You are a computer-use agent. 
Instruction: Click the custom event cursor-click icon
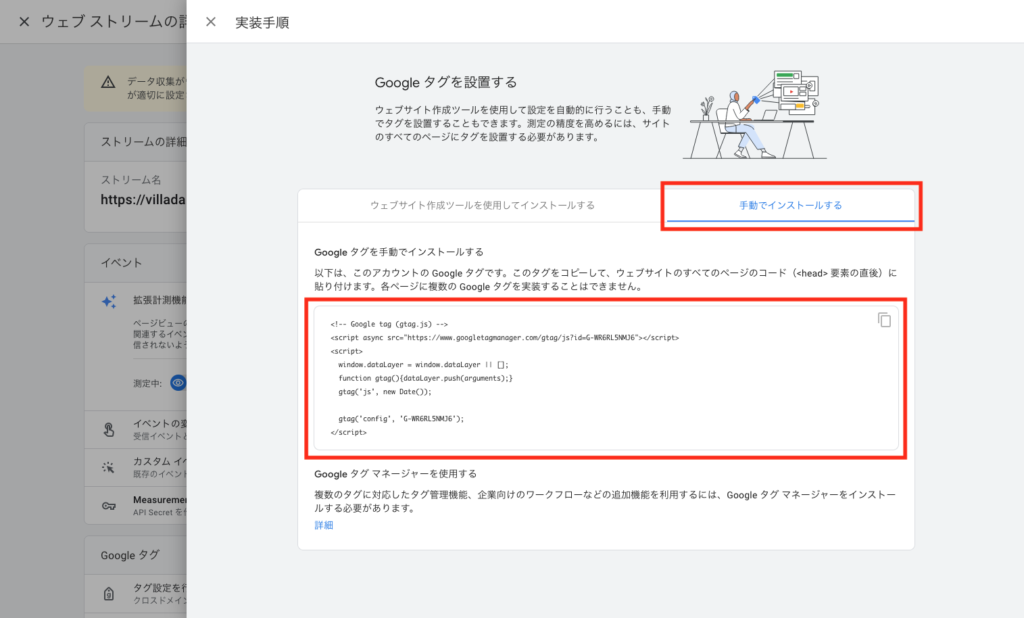coord(108,467)
